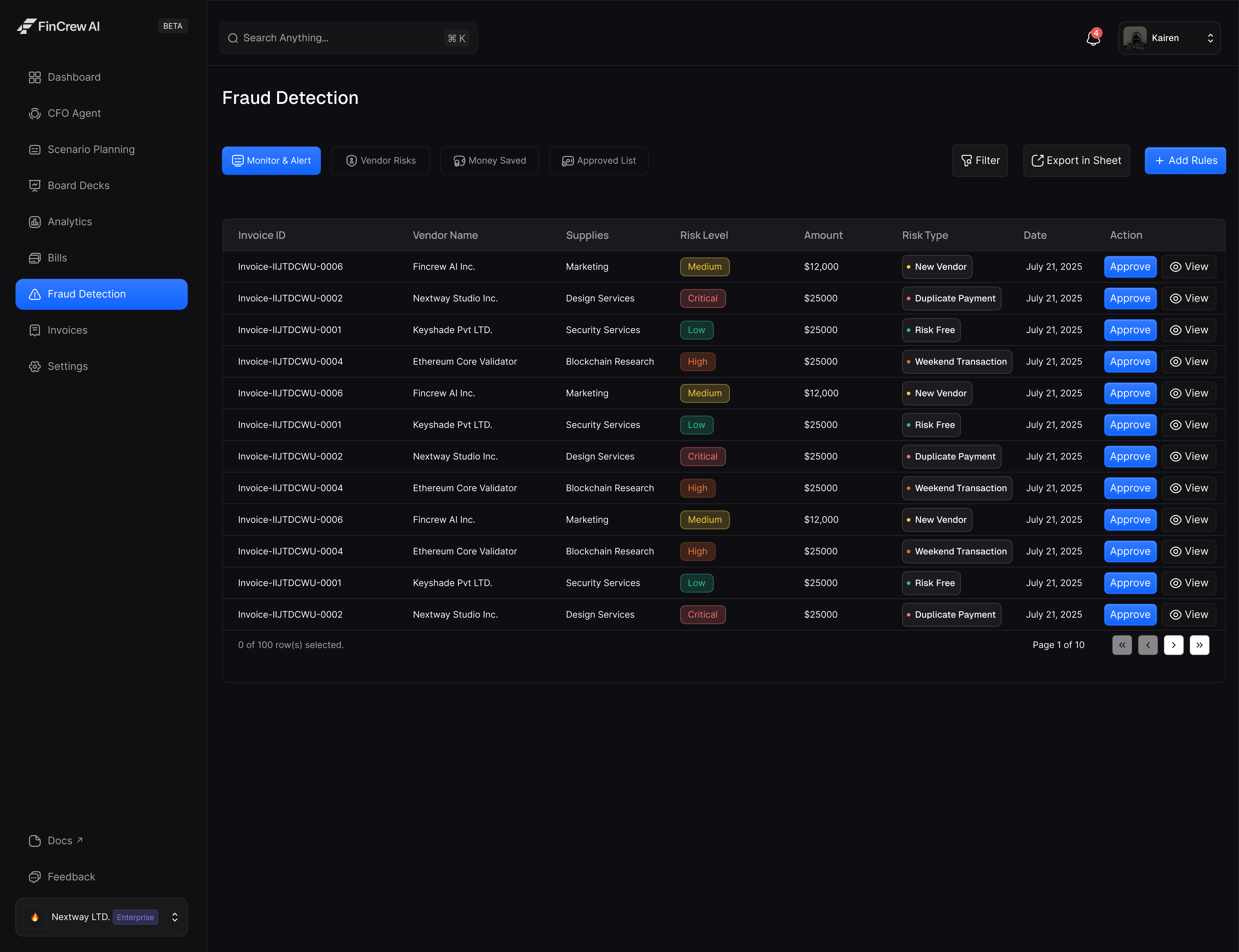Click the FinCrew AI logo
This screenshot has width=1239, height=952.
tap(58, 26)
